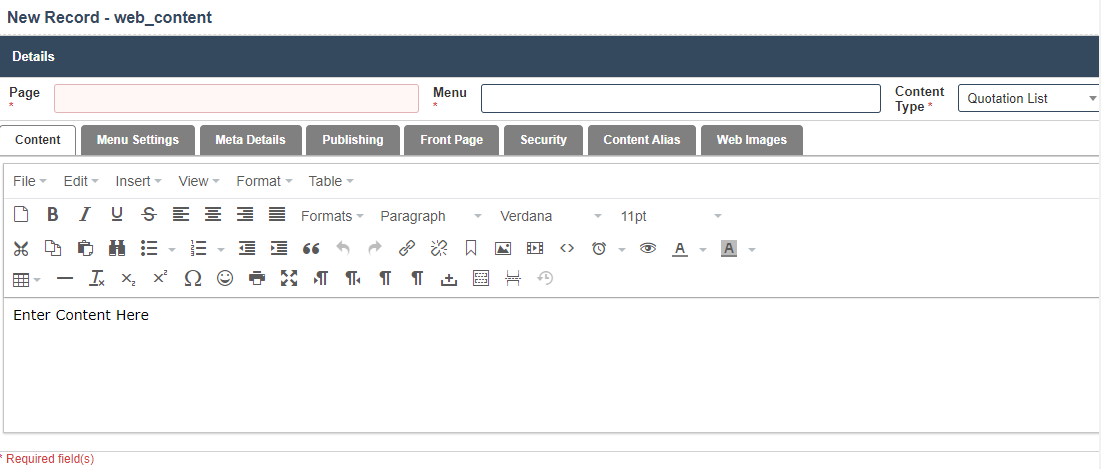Click the find and replace binoculars icon
Viewport: 1101px width, 469px height.
pyautogui.click(x=117, y=248)
